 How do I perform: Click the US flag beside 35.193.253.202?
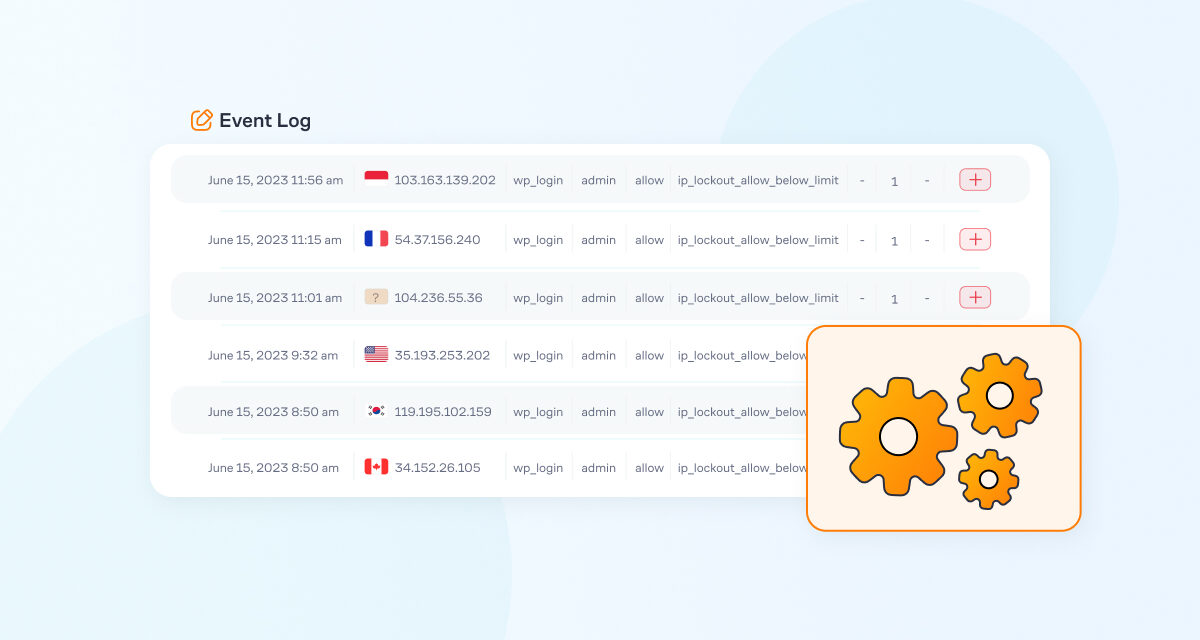(x=376, y=354)
